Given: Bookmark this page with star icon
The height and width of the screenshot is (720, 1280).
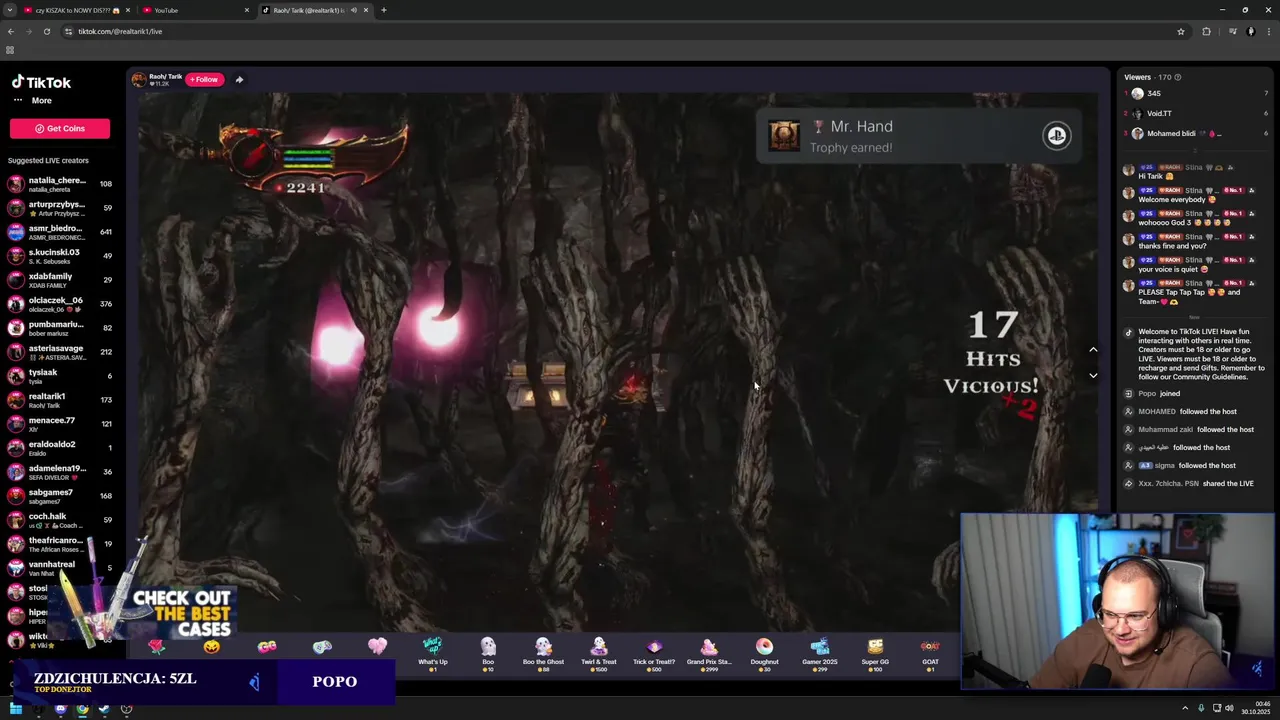Looking at the screenshot, I should [x=1181, y=31].
